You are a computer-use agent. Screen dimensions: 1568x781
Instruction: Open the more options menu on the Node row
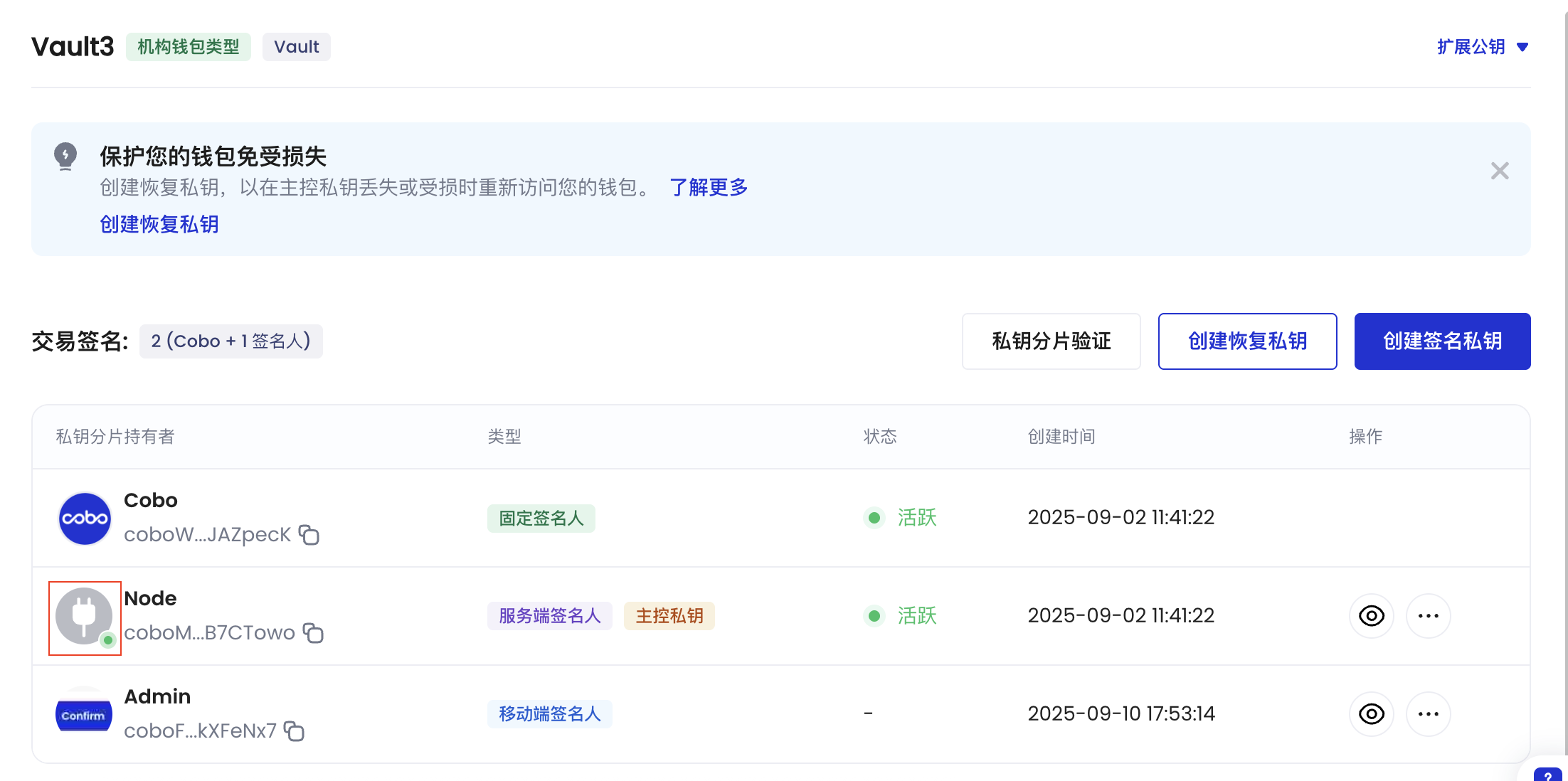click(1429, 616)
